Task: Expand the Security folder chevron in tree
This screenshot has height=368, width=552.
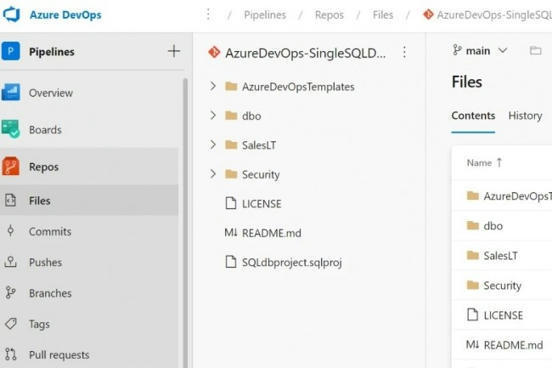Action: (x=213, y=174)
